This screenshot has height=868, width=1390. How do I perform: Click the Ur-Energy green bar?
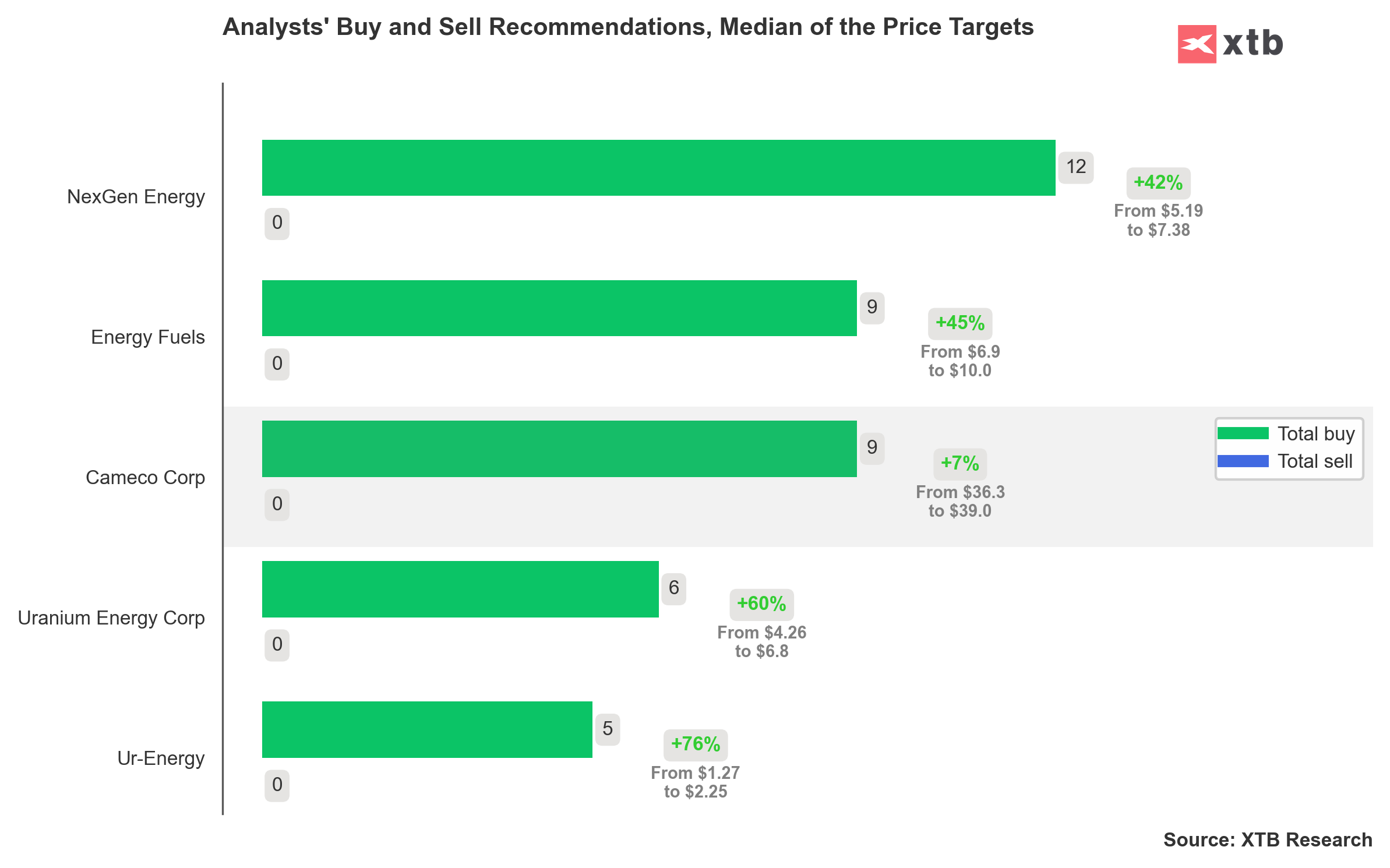(x=427, y=729)
